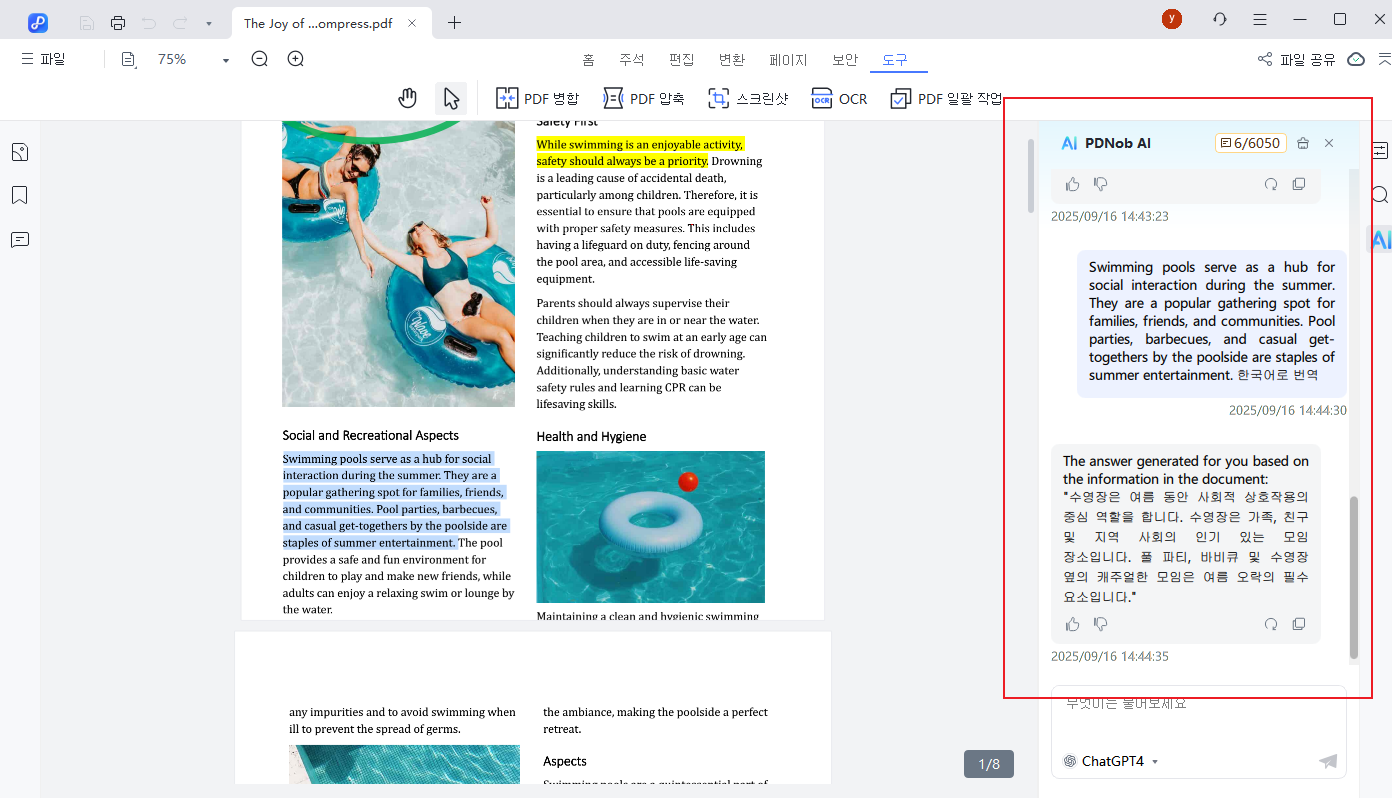
Task: Click the zoom out magnifier icon
Action: pyautogui.click(x=260, y=59)
